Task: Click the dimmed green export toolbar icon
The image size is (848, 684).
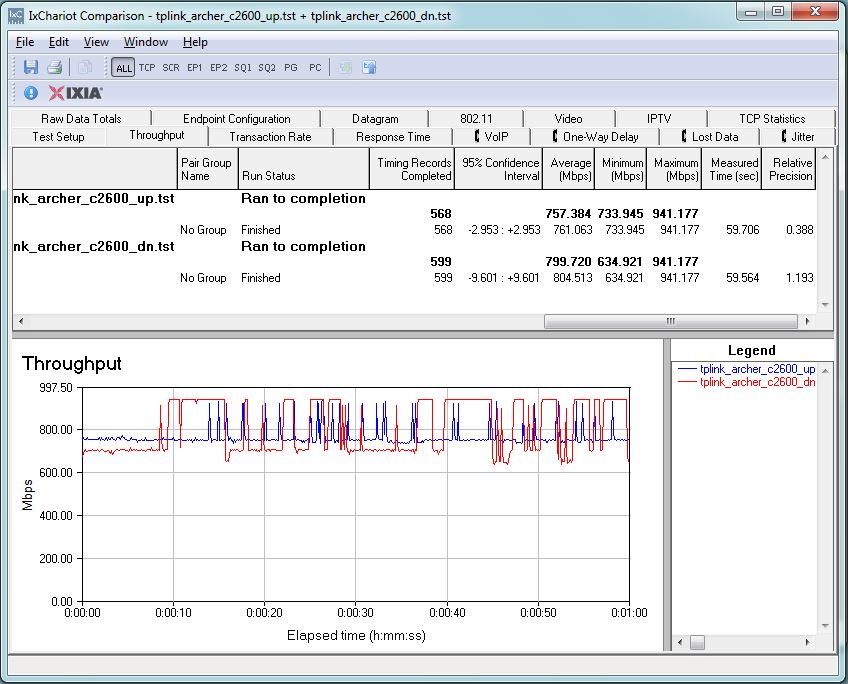Action: 345,67
